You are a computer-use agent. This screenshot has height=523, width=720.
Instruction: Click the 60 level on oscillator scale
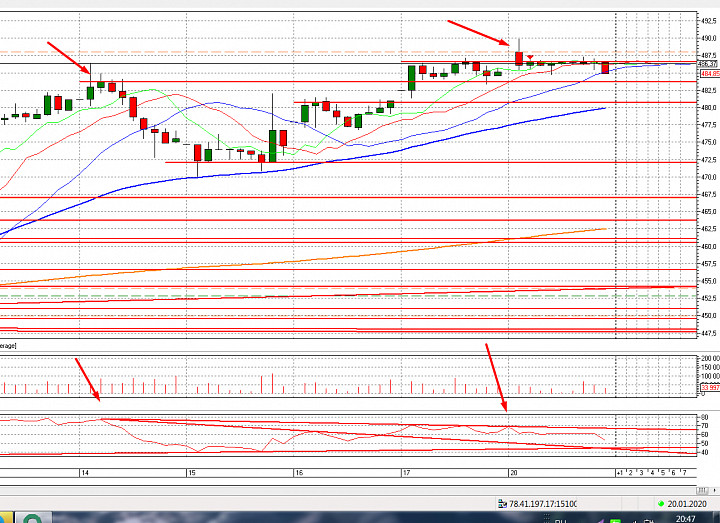705,434
